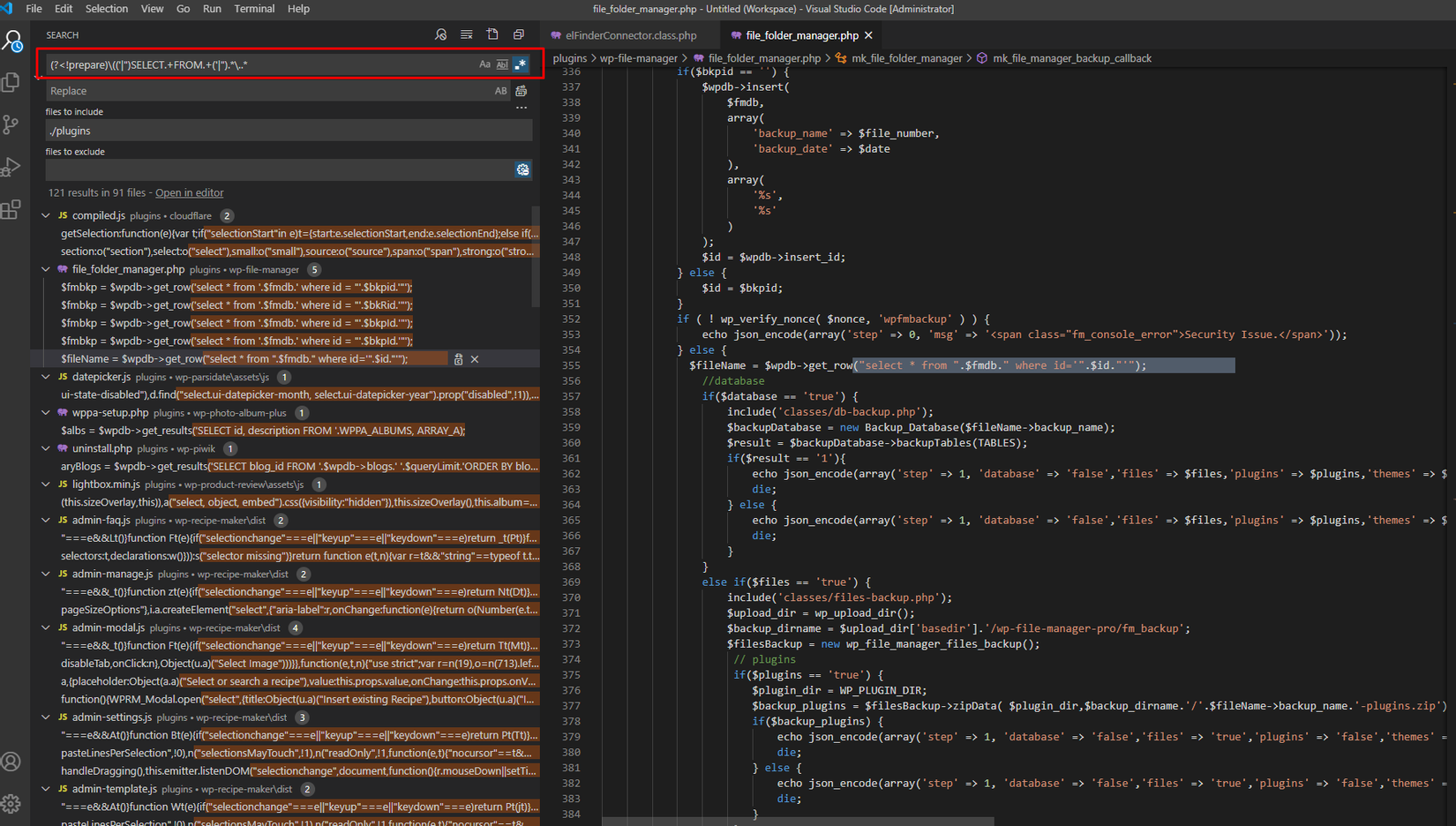Click the Open in editor link
The height and width of the screenshot is (826, 1456).
(189, 192)
